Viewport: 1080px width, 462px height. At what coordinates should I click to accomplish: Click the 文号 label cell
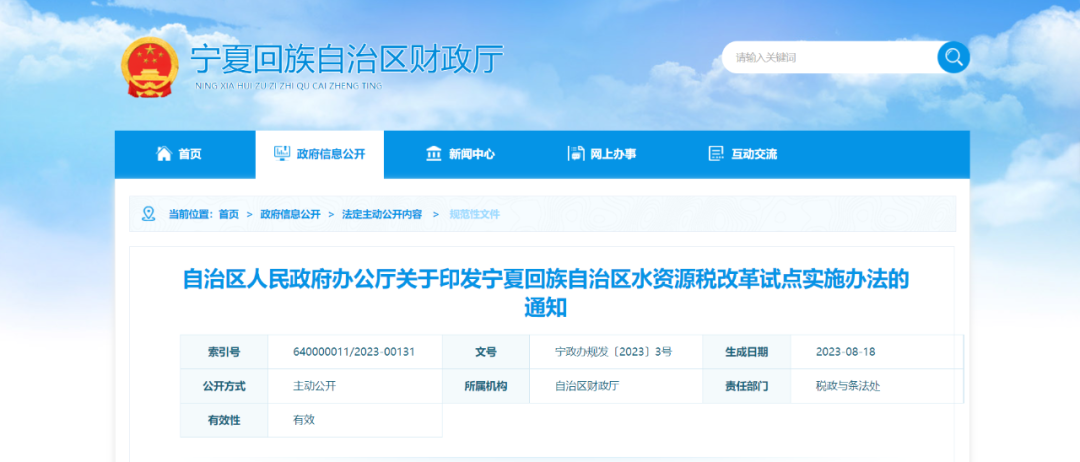pyautogui.click(x=486, y=352)
